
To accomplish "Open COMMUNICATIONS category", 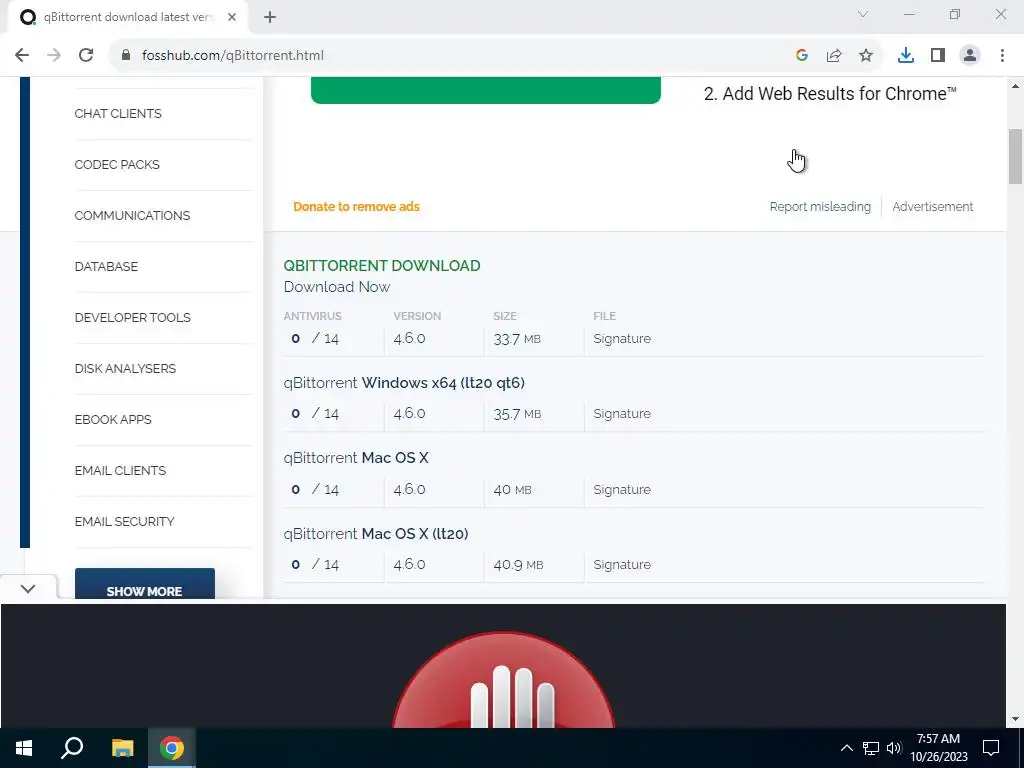I will [133, 216].
